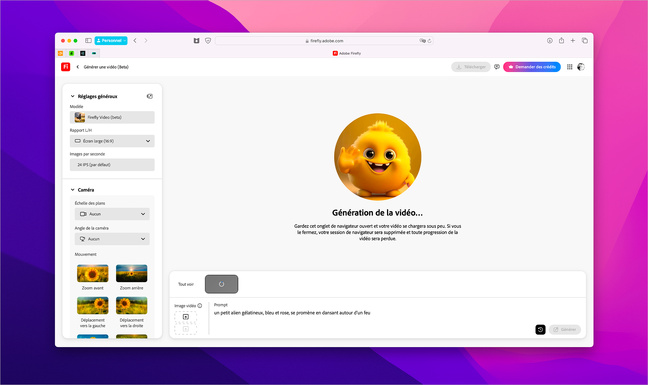Image resolution: width=648 pixels, height=385 pixels.
Task: Open the user profile avatar
Action: [581, 67]
